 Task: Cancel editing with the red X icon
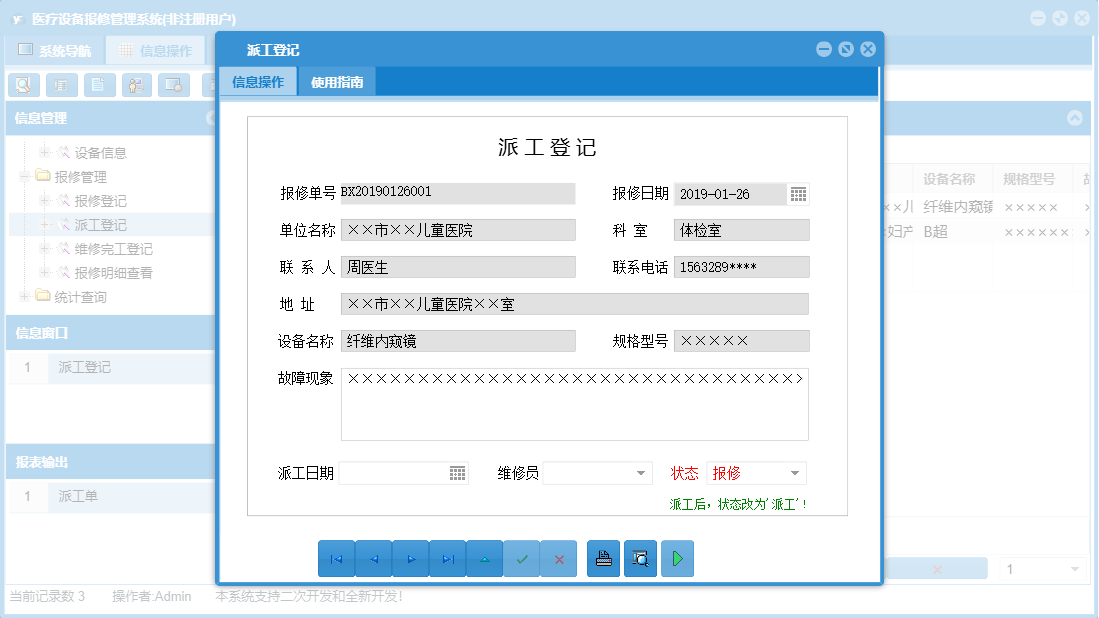559,558
